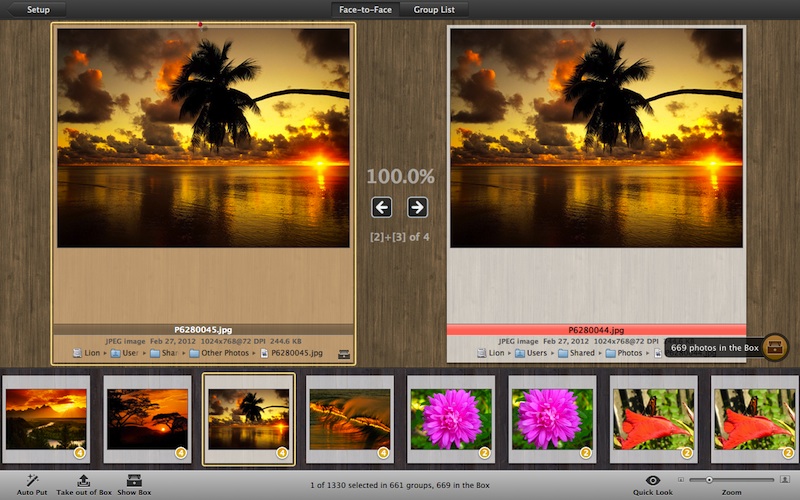Viewport: 800px width, 500px height.
Task: Click the treasure box icon beside the tooltip
Action: 775,347
